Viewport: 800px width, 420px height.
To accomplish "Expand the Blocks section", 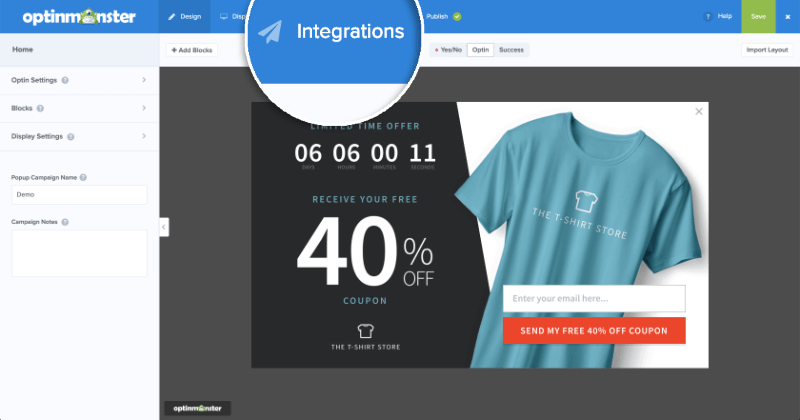I will click(x=143, y=107).
